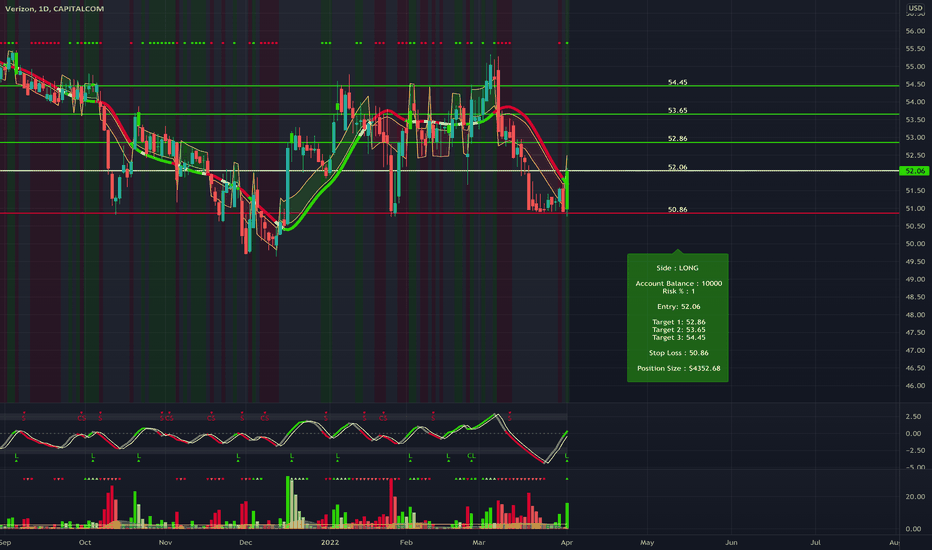Click May on the time axis
The image size is (932, 550).
pos(647,542)
